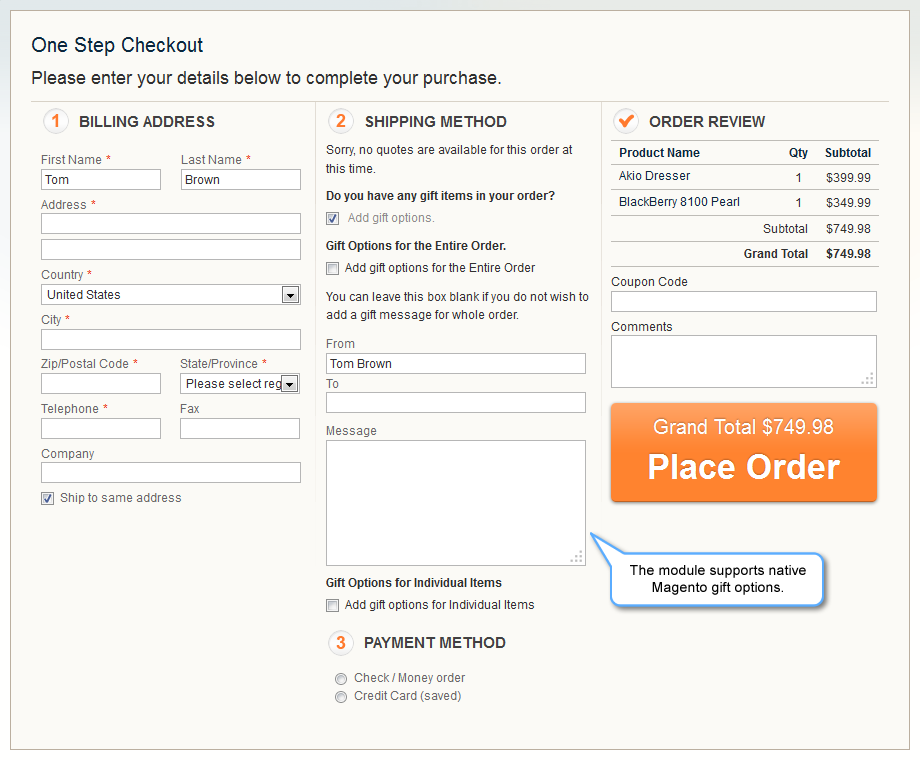
Task: Toggle Ship to same address checkbox
Action: click(48, 498)
